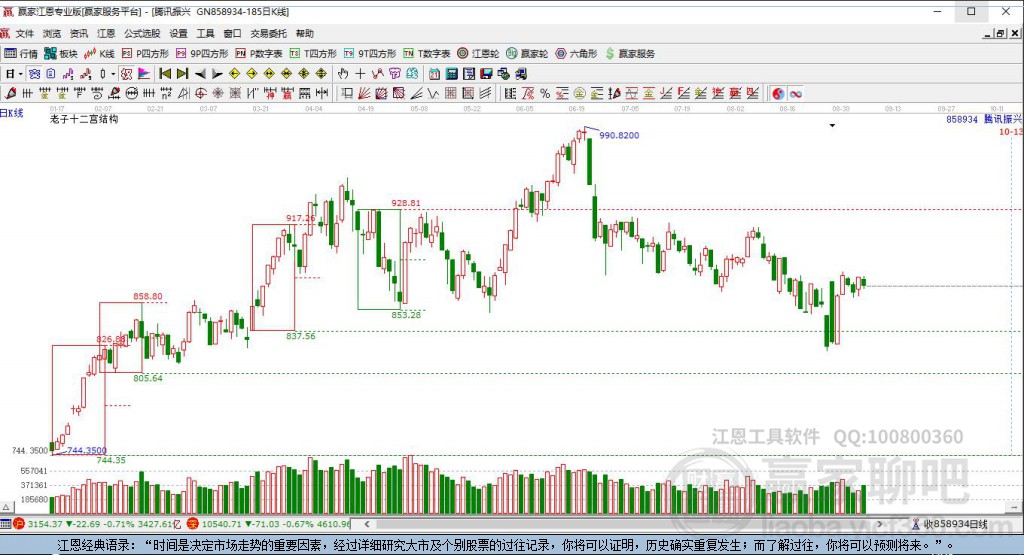Image resolution: width=1024 pixels, height=555 pixels.
Task: Select the red pencil drawing tool
Action: coord(10,93)
